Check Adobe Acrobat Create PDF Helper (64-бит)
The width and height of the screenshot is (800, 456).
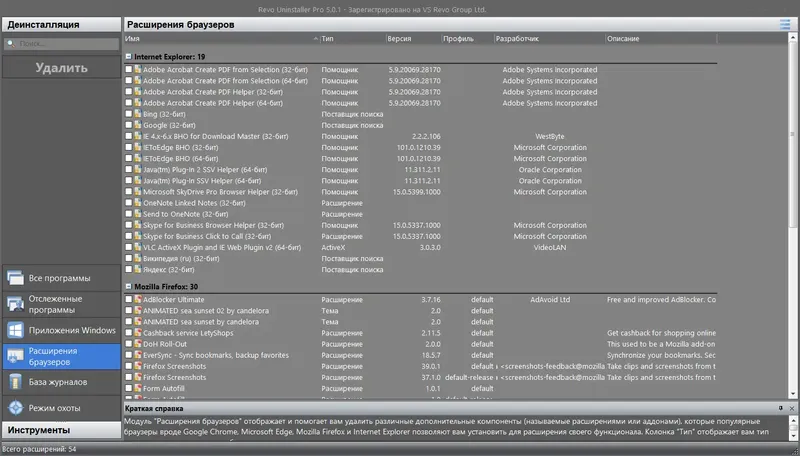click(129, 103)
